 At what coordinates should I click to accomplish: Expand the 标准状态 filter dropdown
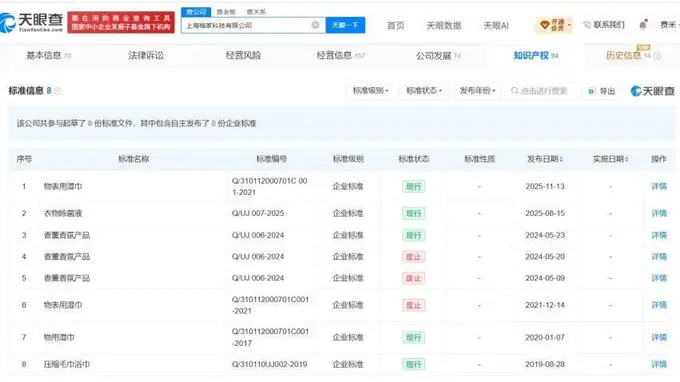point(424,91)
